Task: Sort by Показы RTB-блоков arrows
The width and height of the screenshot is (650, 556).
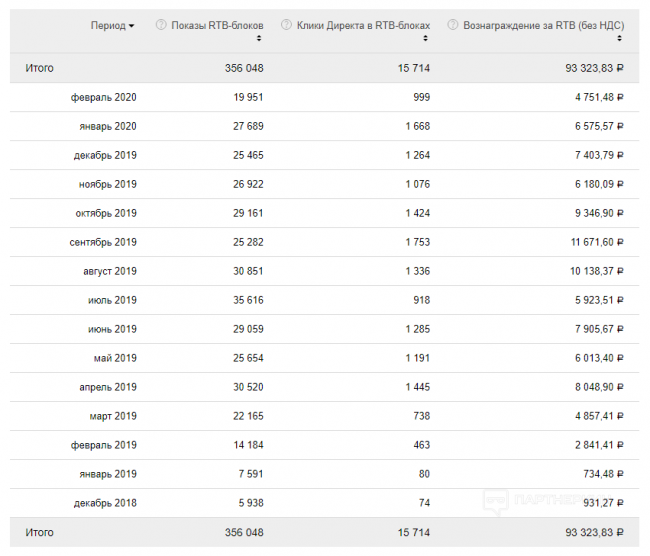Action: click(x=259, y=38)
